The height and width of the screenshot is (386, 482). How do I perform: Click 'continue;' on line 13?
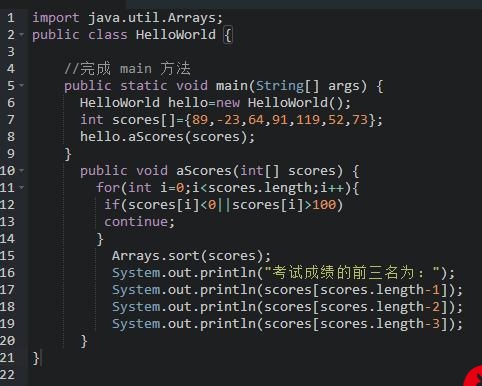point(139,222)
